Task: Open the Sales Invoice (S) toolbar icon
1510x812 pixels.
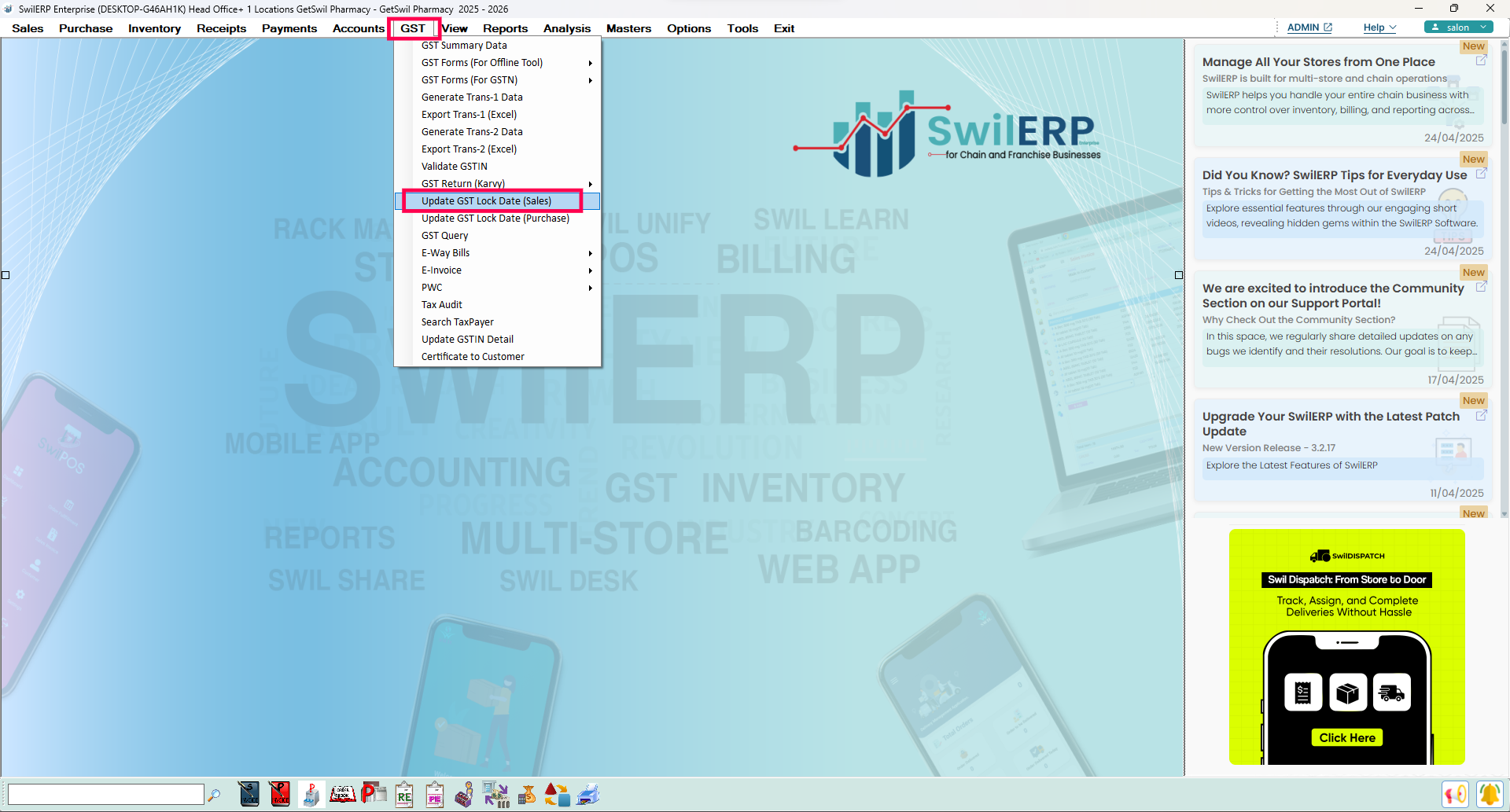Action: (x=249, y=794)
